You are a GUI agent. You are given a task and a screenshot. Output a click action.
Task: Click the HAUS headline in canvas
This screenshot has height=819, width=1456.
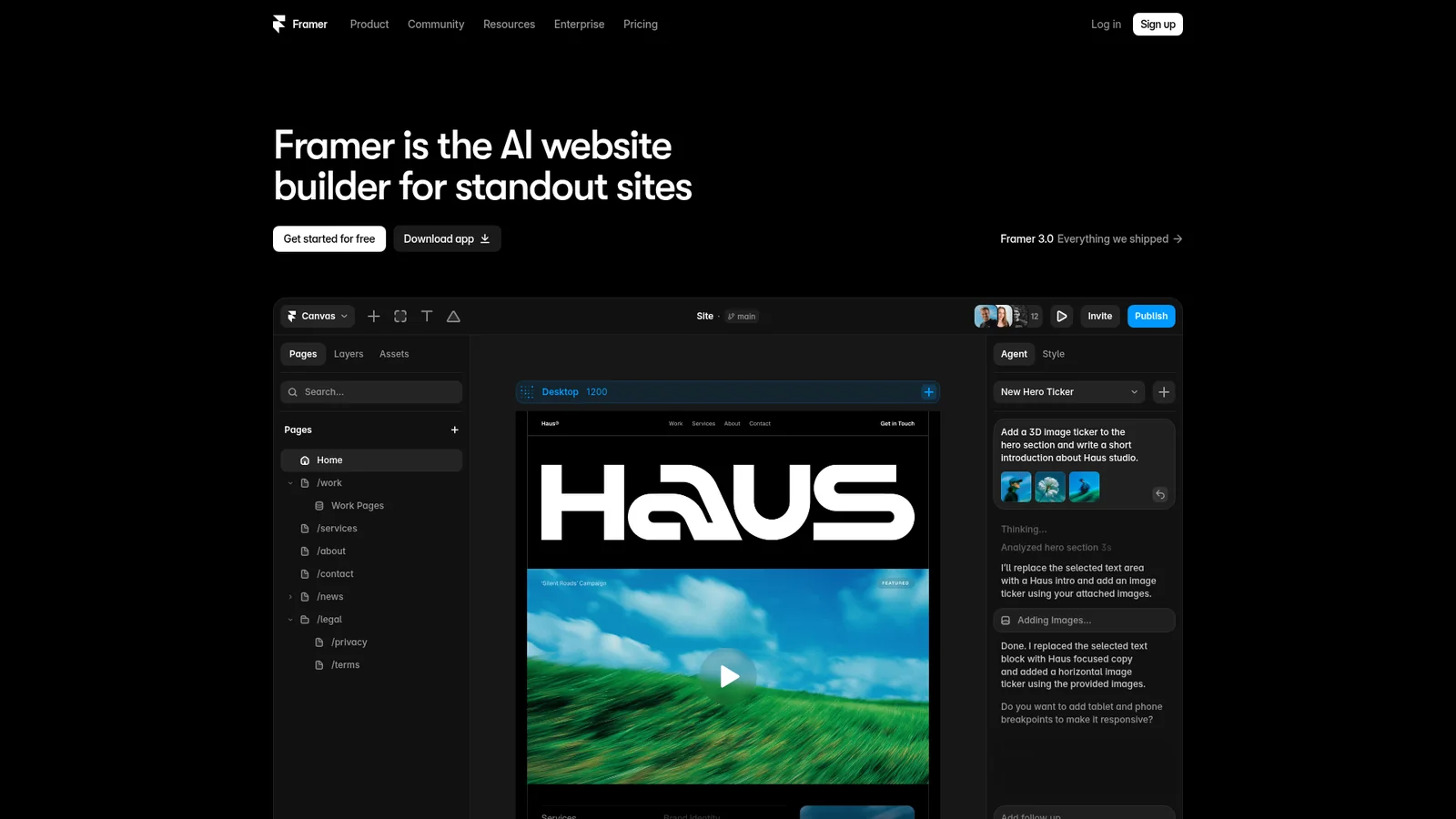728,502
